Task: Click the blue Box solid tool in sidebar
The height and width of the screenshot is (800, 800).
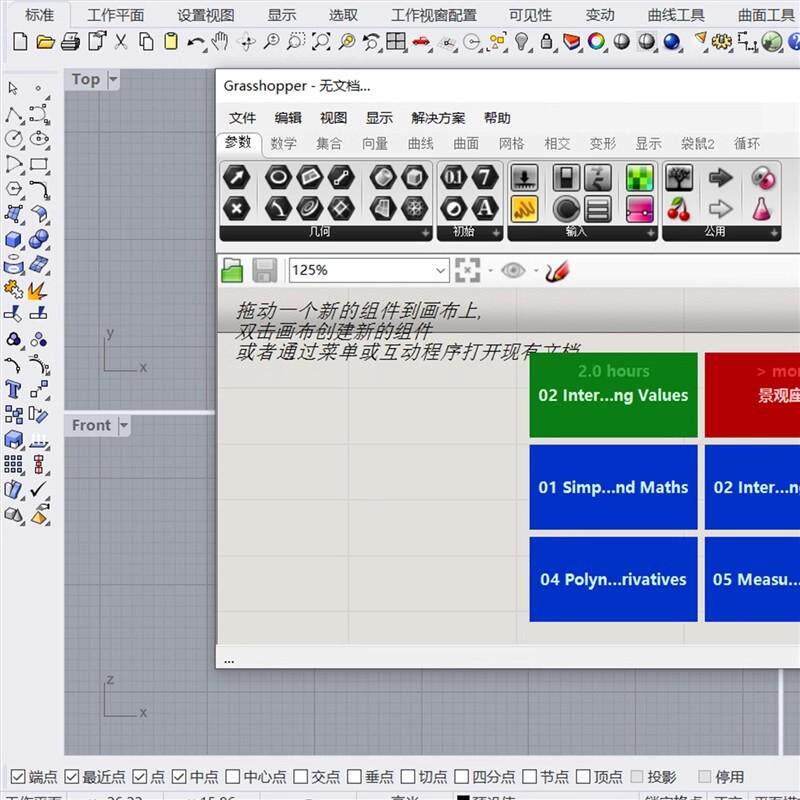Action: click(x=13, y=239)
